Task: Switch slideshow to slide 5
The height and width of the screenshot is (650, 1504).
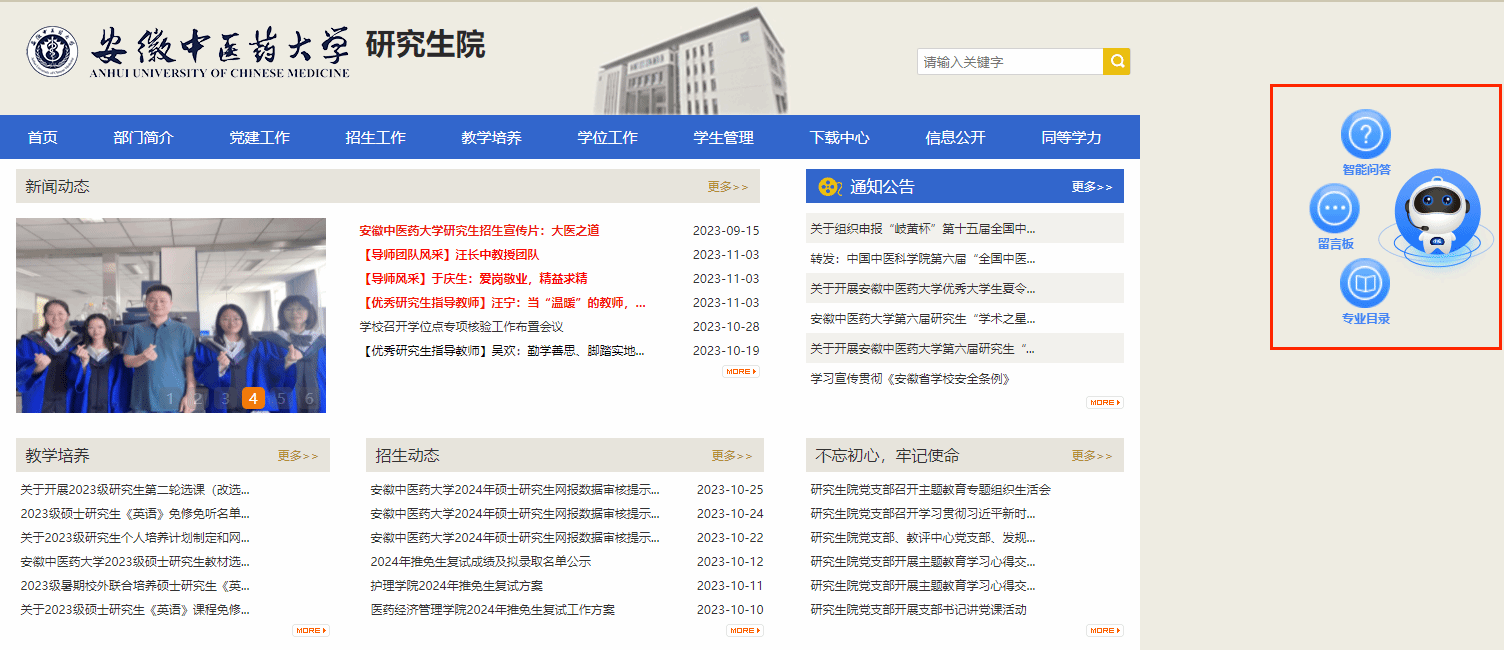Action: pos(282,399)
